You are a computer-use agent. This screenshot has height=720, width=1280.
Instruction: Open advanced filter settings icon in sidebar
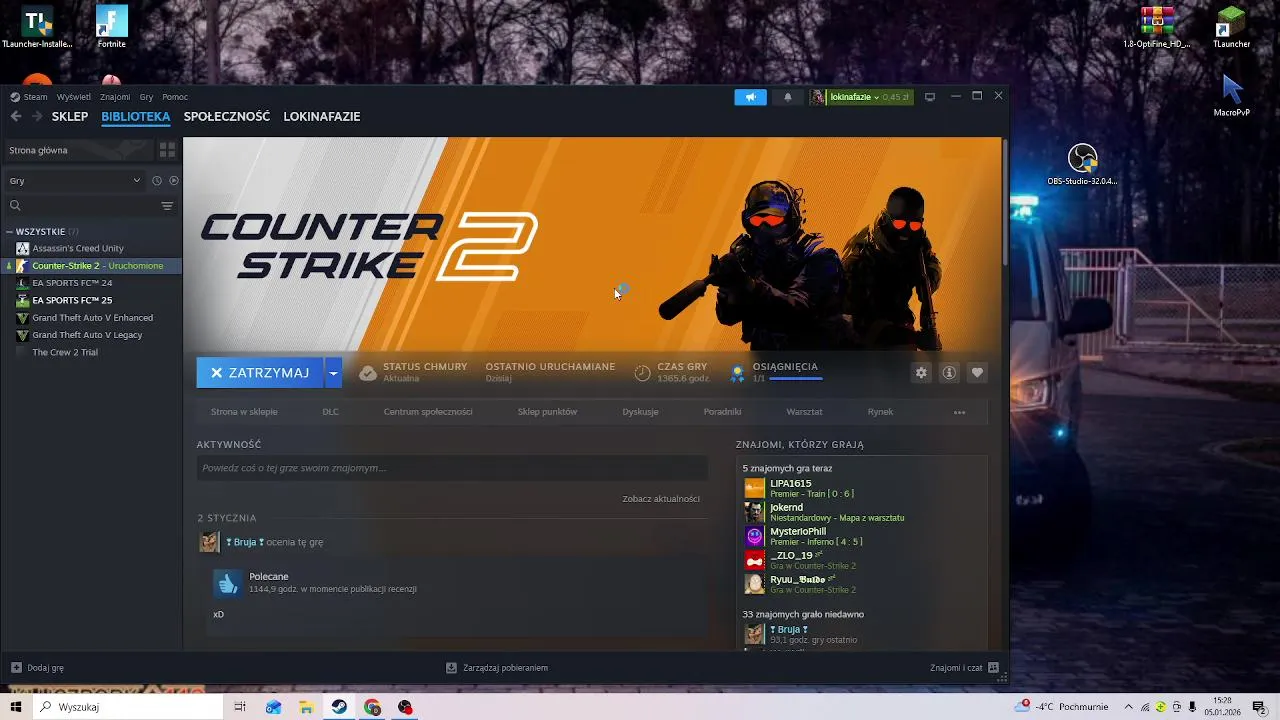tap(167, 206)
